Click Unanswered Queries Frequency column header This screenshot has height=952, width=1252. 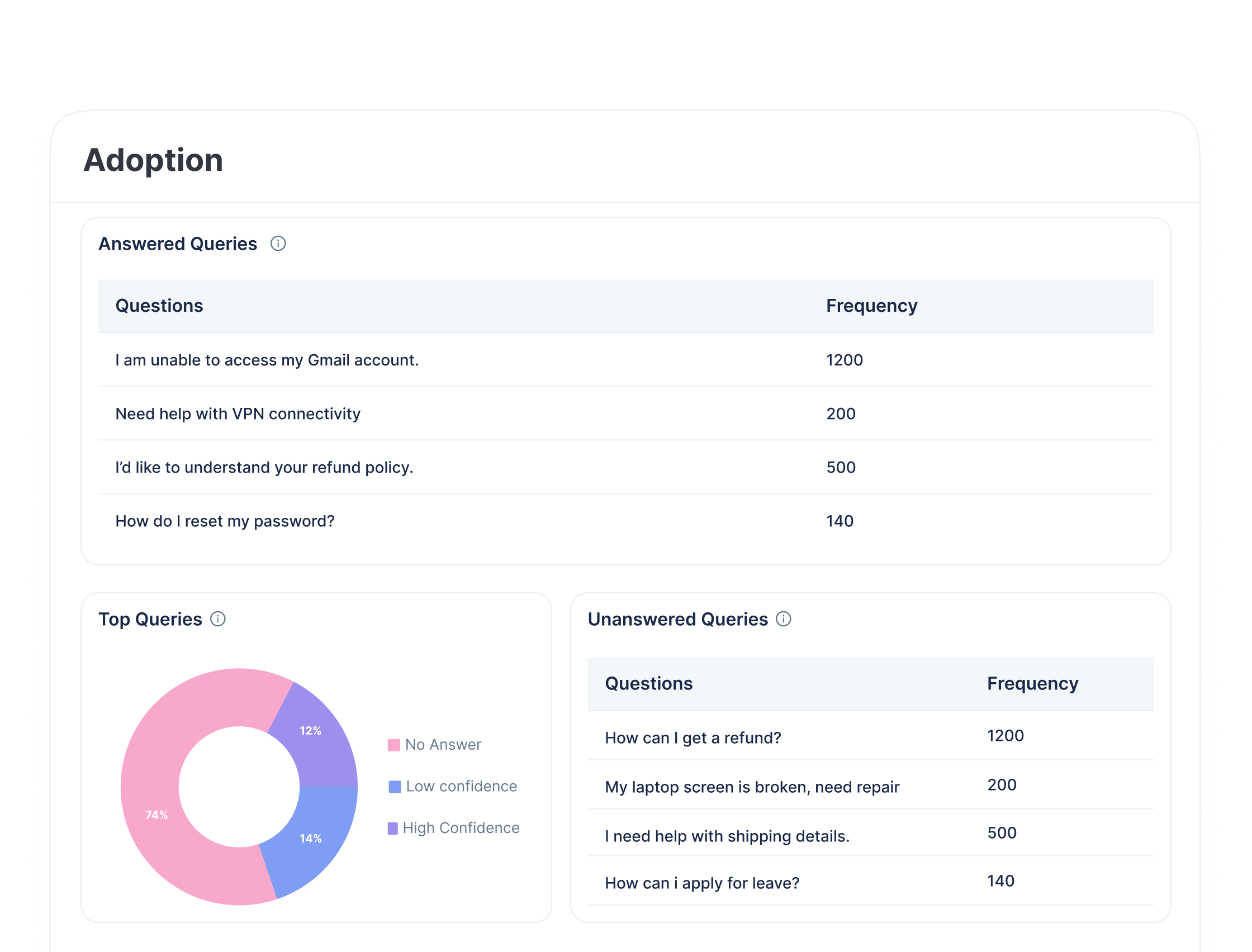coord(1032,683)
